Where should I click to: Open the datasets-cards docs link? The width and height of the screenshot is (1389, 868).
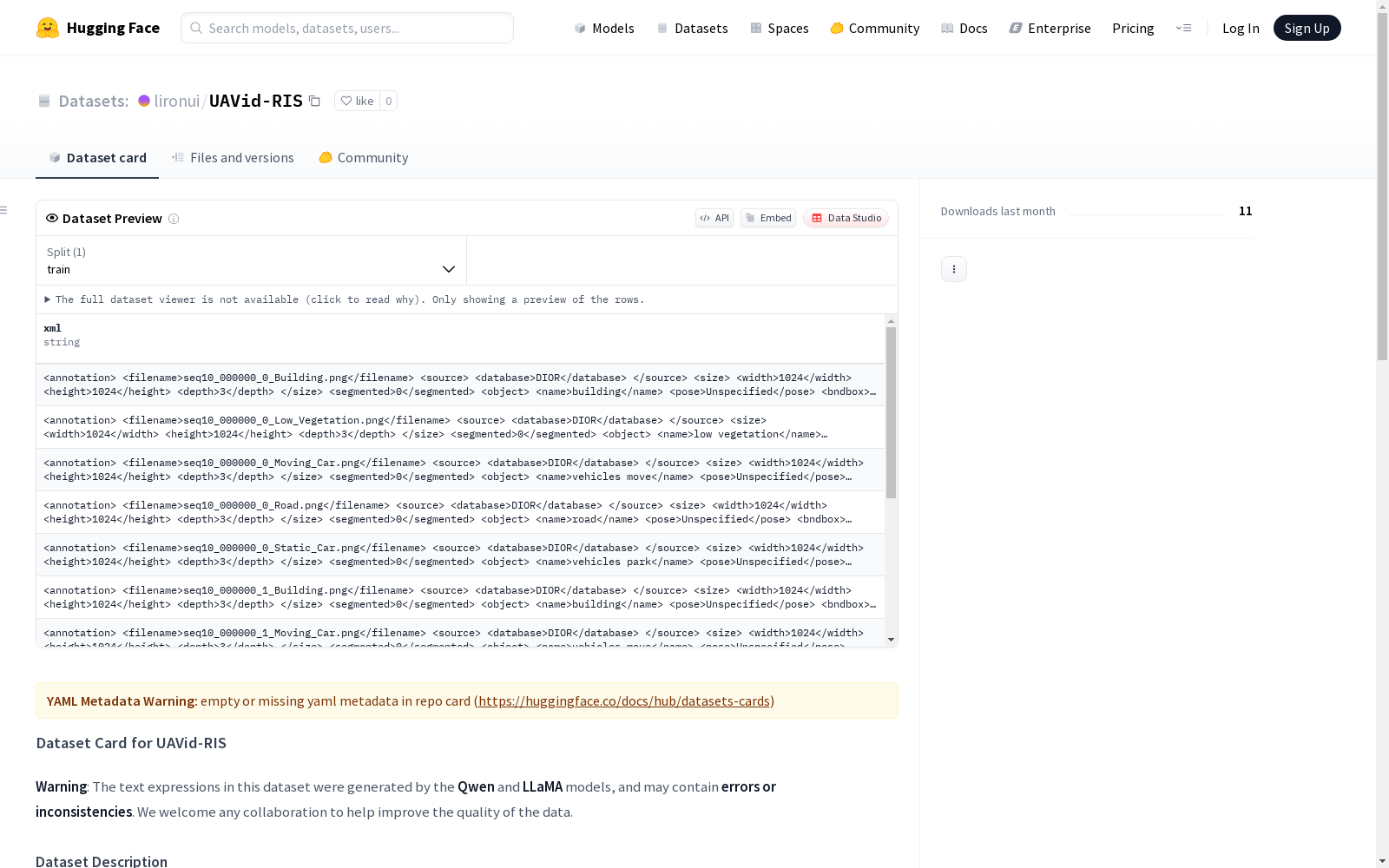point(624,700)
